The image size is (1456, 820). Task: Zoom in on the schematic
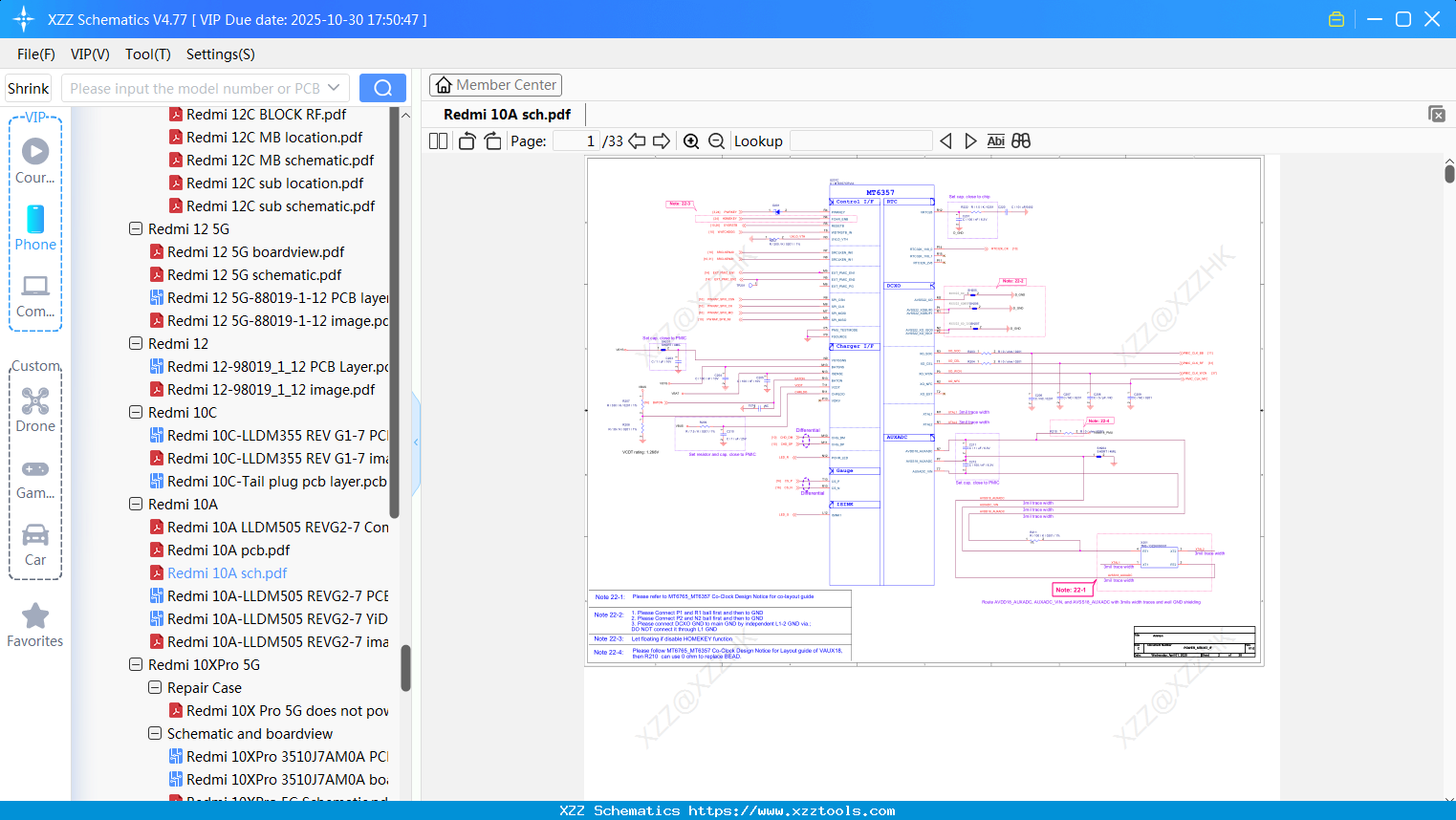point(691,141)
